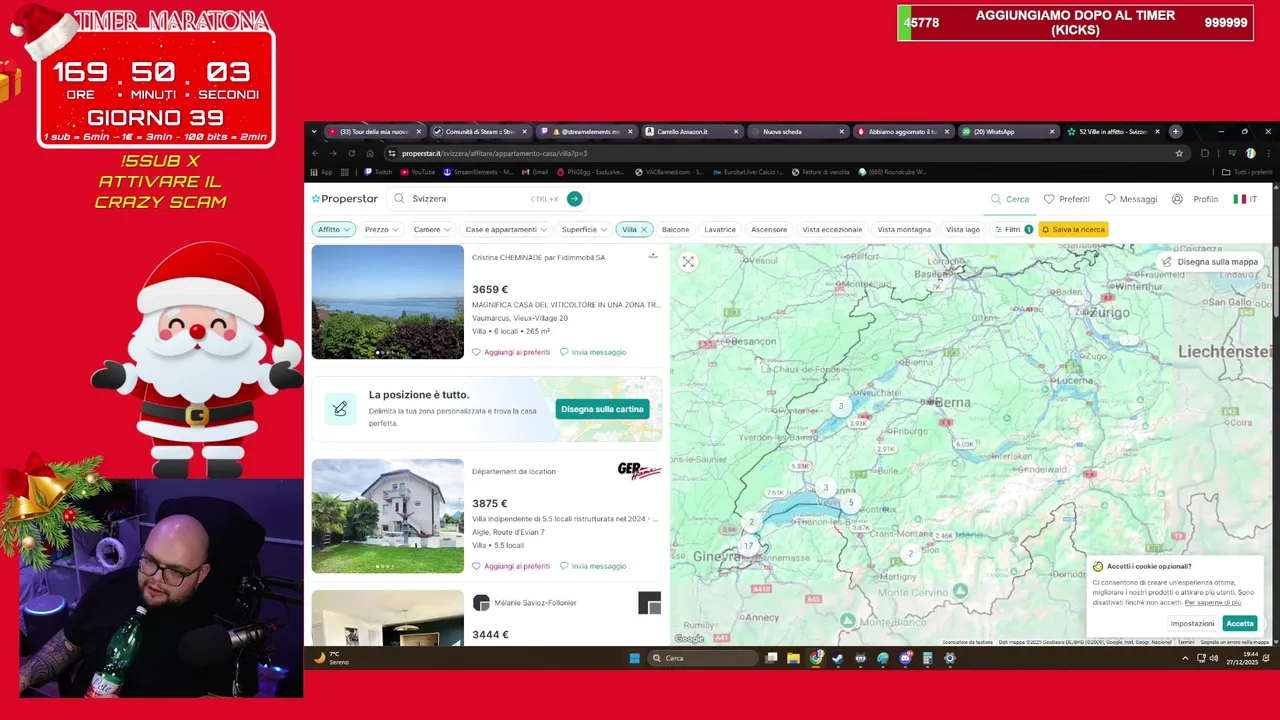This screenshot has height=720, width=1280.
Task: Switch to the Nuova scheda tab
Action: tap(797, 131)
